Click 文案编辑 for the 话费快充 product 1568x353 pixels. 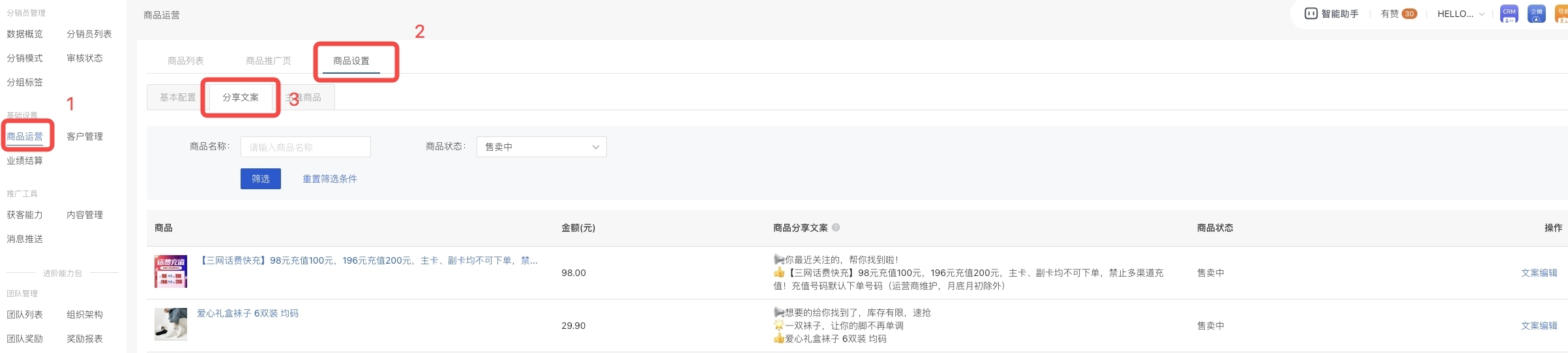pos(1539,273)
